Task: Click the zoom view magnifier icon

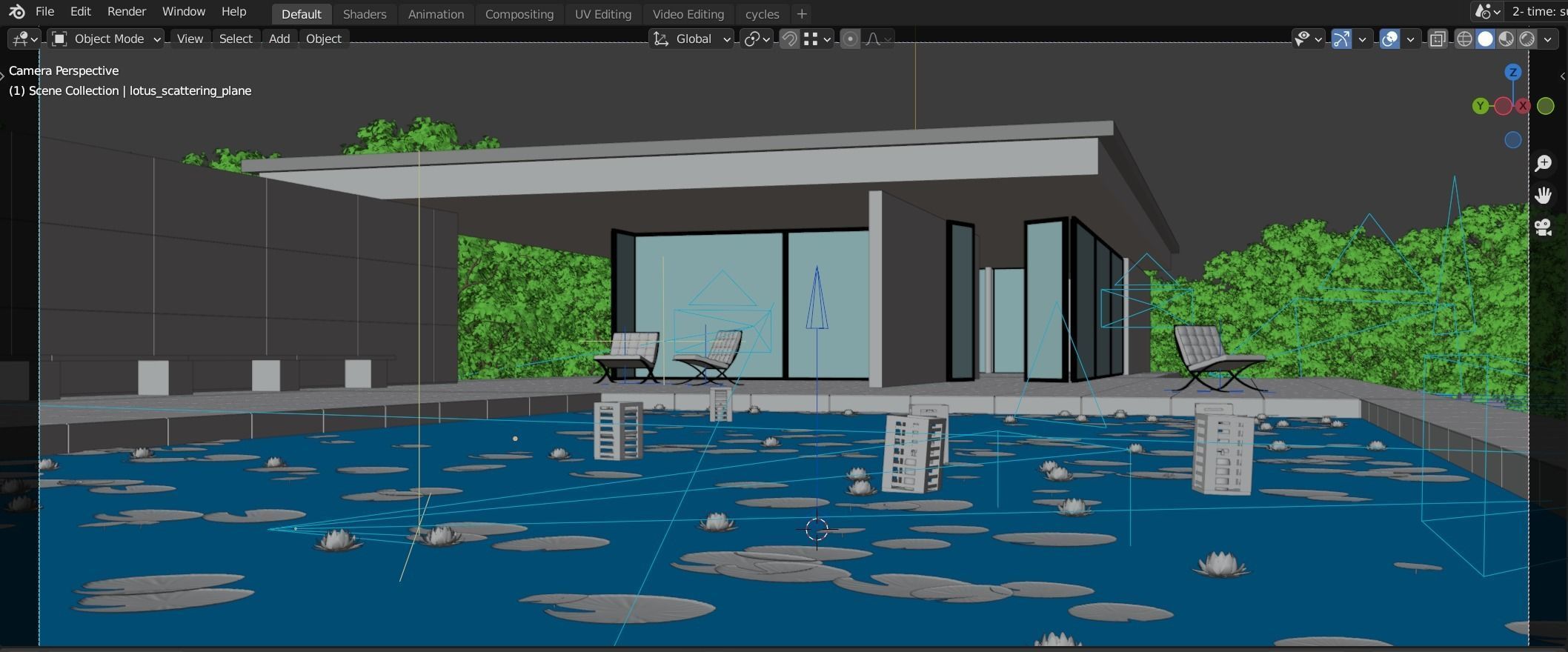Action: pyautogui.click(x=1544, y=163)
